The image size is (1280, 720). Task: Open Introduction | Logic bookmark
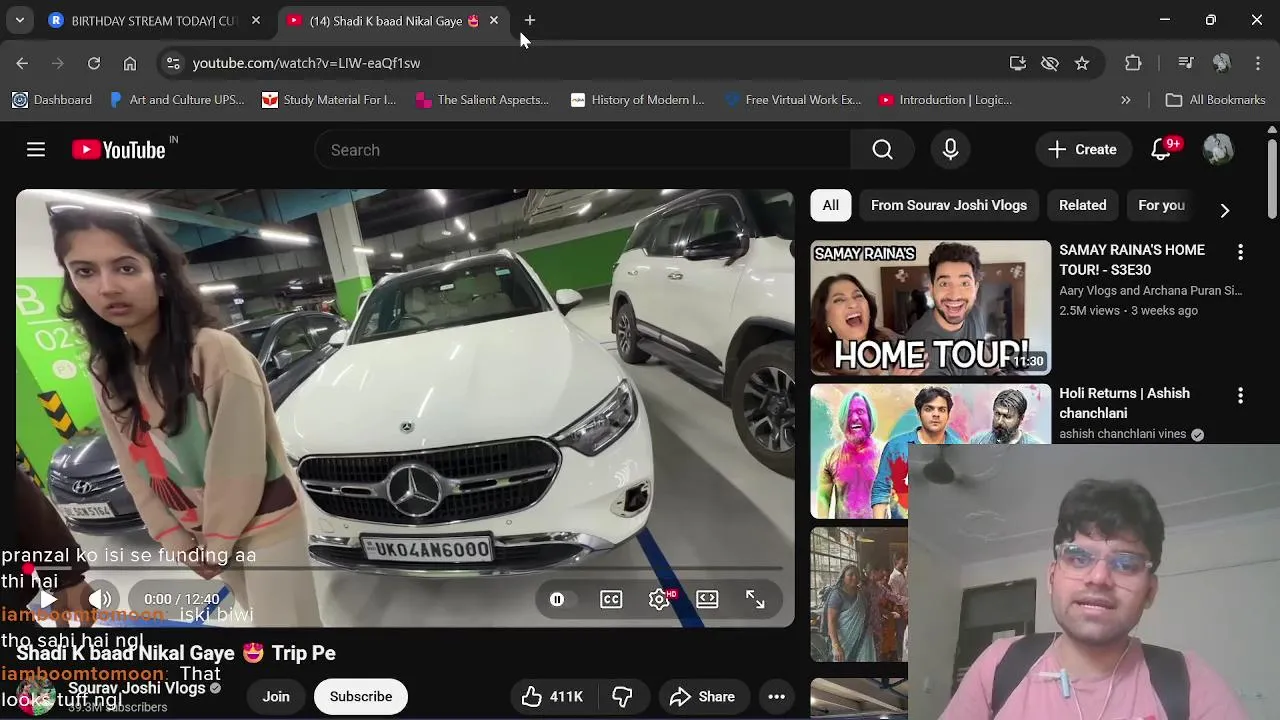point(946,100)
